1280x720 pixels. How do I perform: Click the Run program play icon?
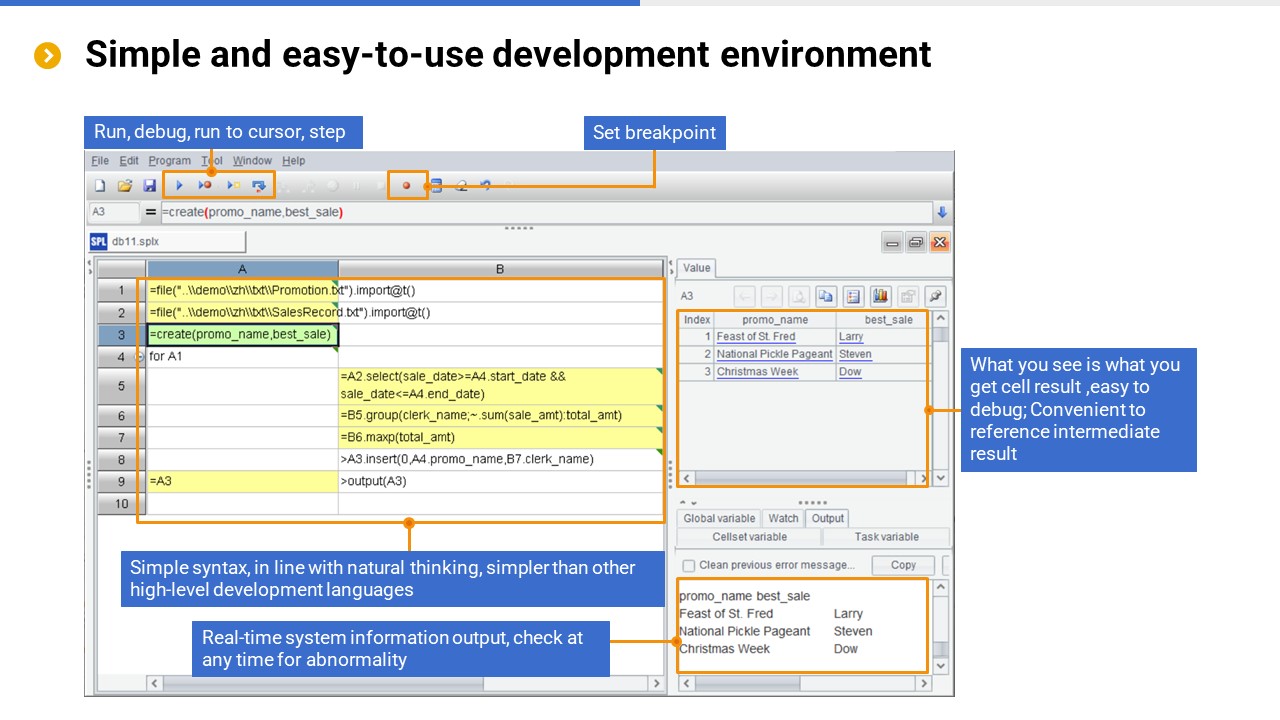coord(179,185)
